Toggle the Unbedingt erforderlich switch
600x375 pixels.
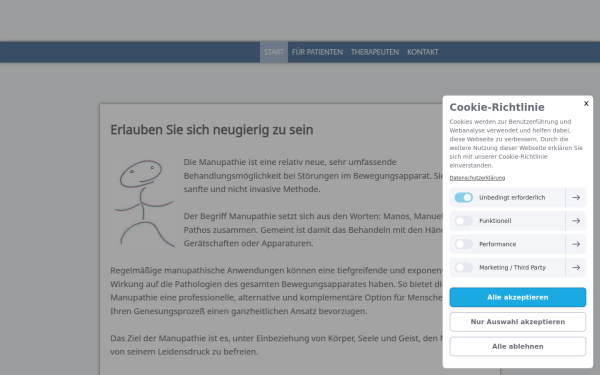[463, 197]
